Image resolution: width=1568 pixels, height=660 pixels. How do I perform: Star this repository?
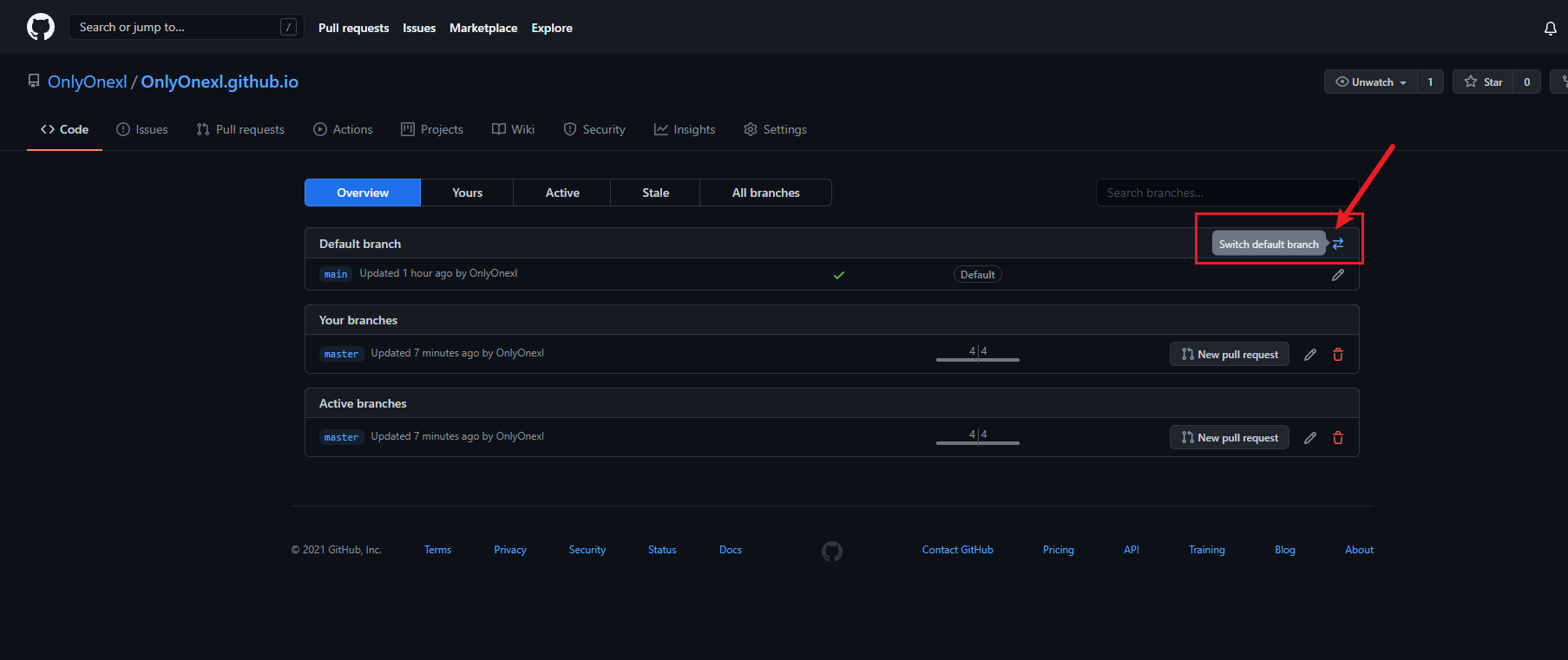1483,82
